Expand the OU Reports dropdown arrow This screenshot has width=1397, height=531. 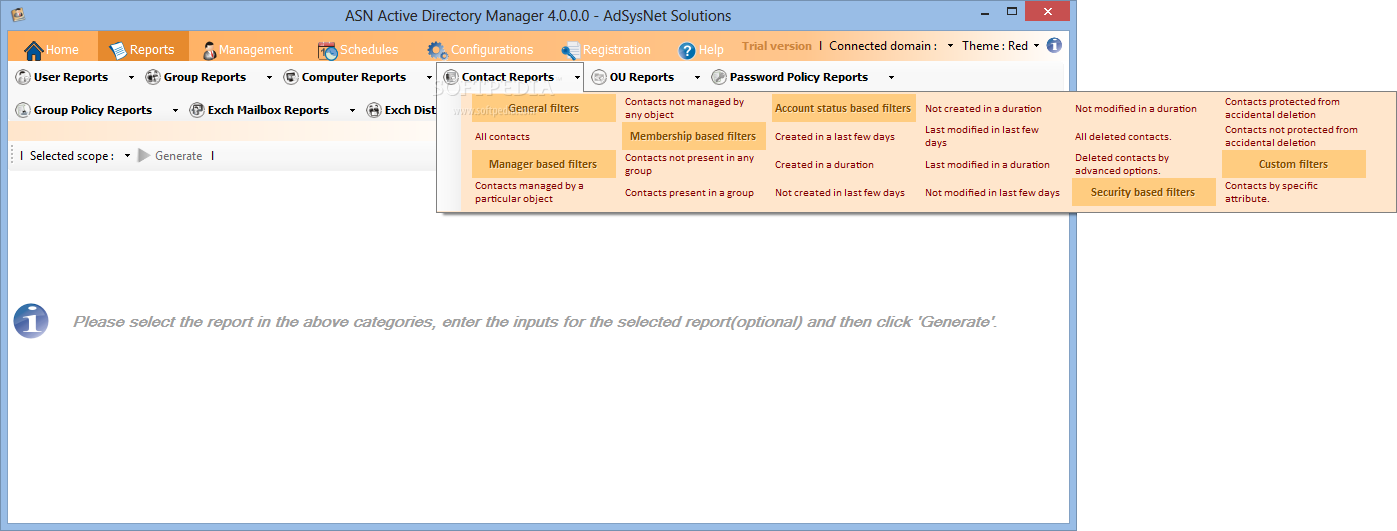[697, 77]
